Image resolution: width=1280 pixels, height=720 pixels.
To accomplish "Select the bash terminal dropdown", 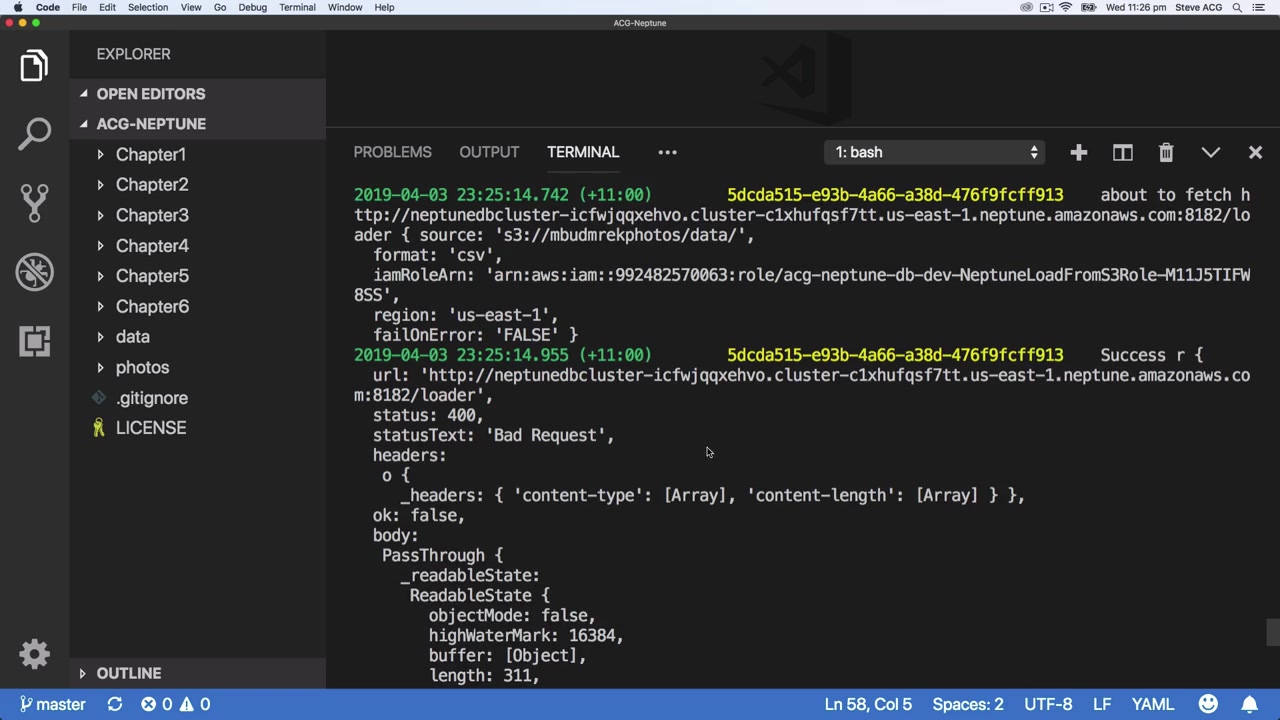I will pyautogui.click(x=936, y=152).
